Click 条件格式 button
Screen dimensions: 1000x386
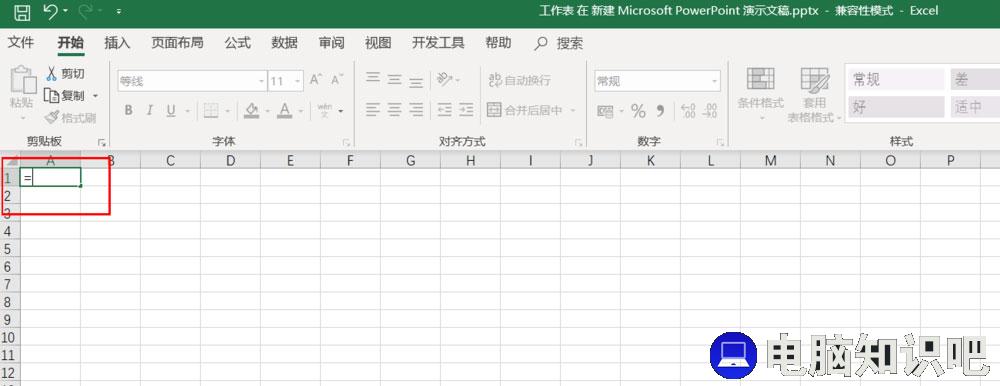(x=761, y=93)
